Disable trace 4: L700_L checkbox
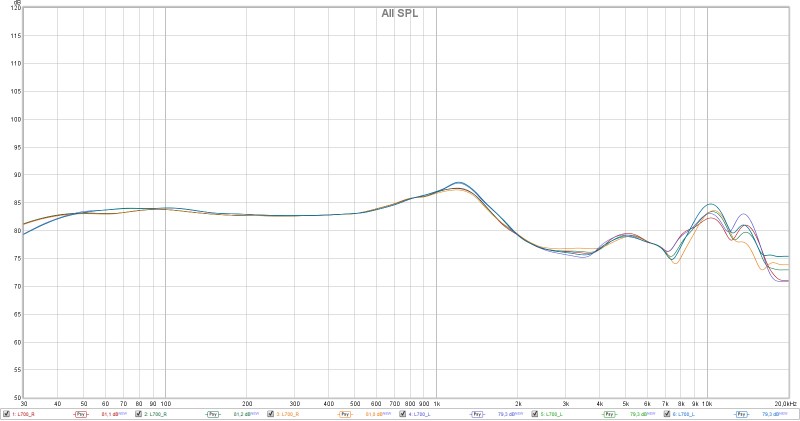 (x=402, y=414)
